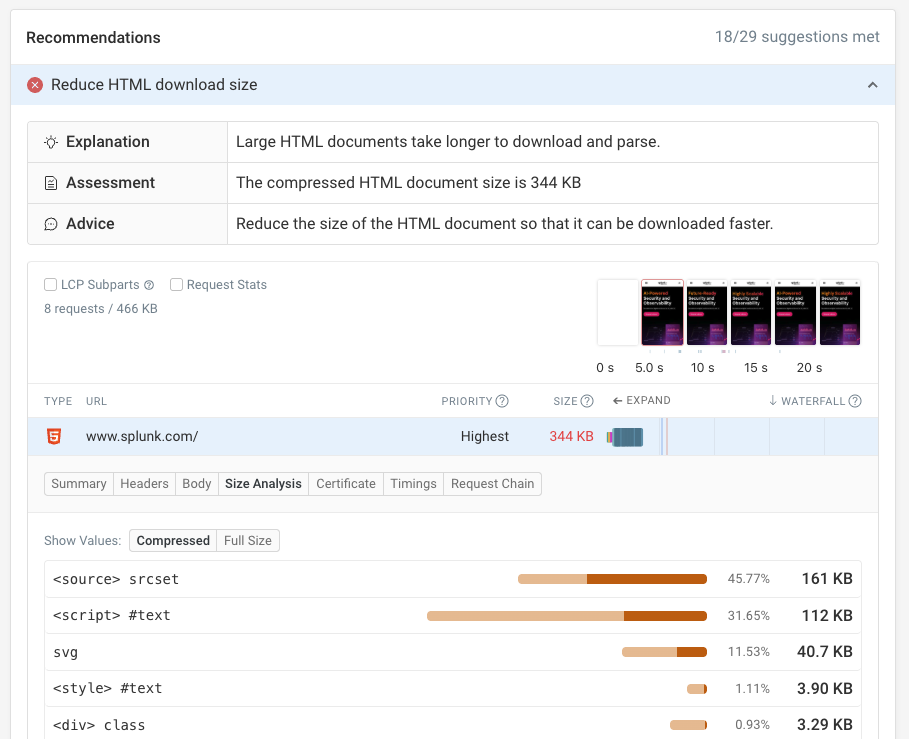Image resolution: width=909 pixels, height=739 pixels.
Task: Open the Timings tab
Action: 412,483
